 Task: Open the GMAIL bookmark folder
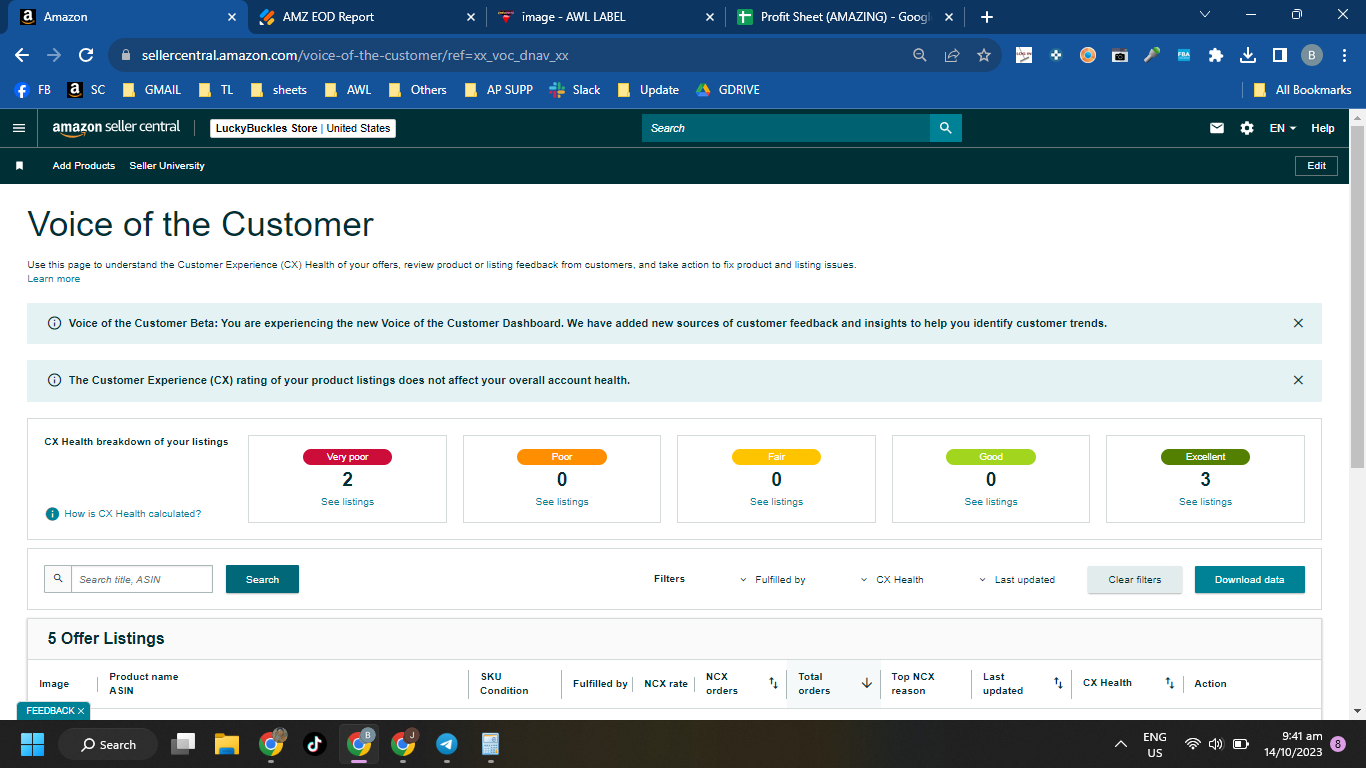coord(151,90)
